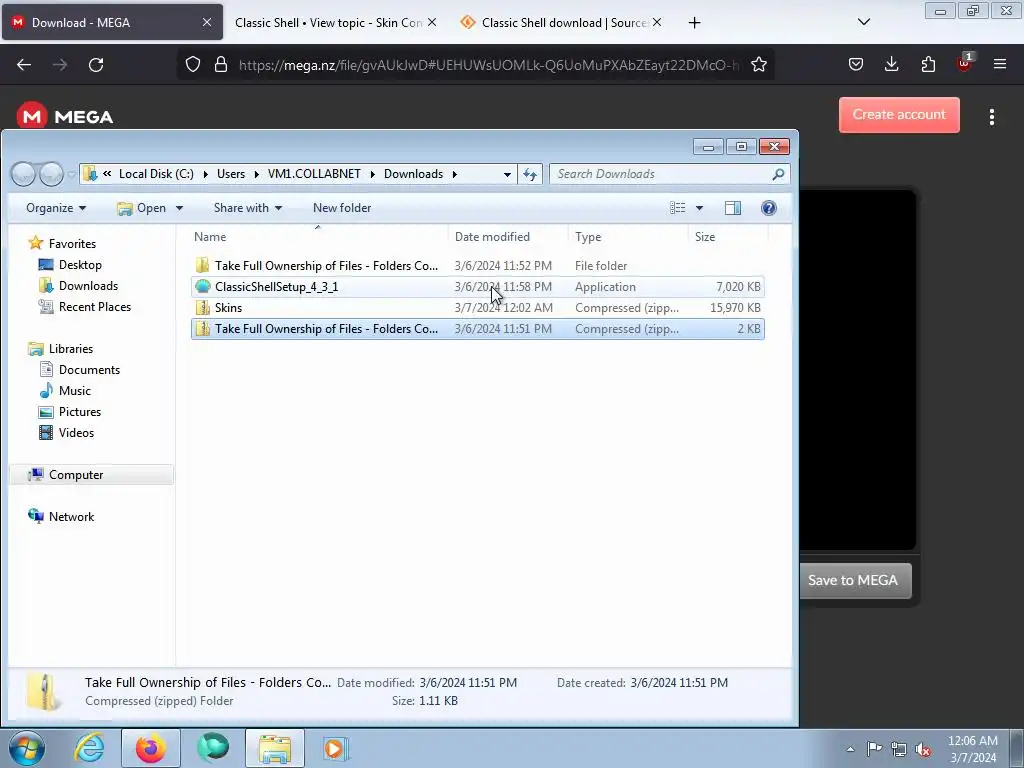Expand the arrow after Downloads breadcrumb

click(455, 174)
